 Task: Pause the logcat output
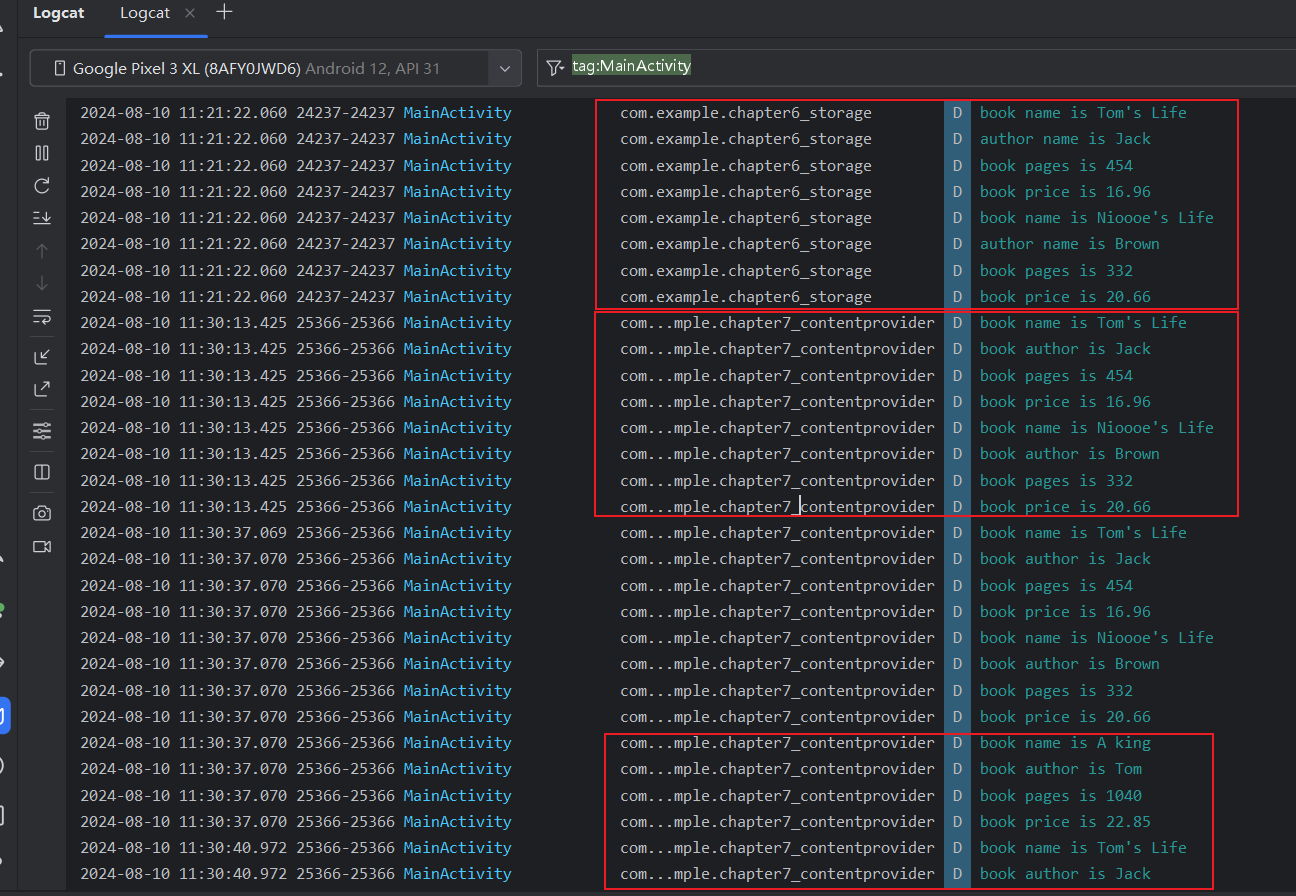(x=42, y=153)
